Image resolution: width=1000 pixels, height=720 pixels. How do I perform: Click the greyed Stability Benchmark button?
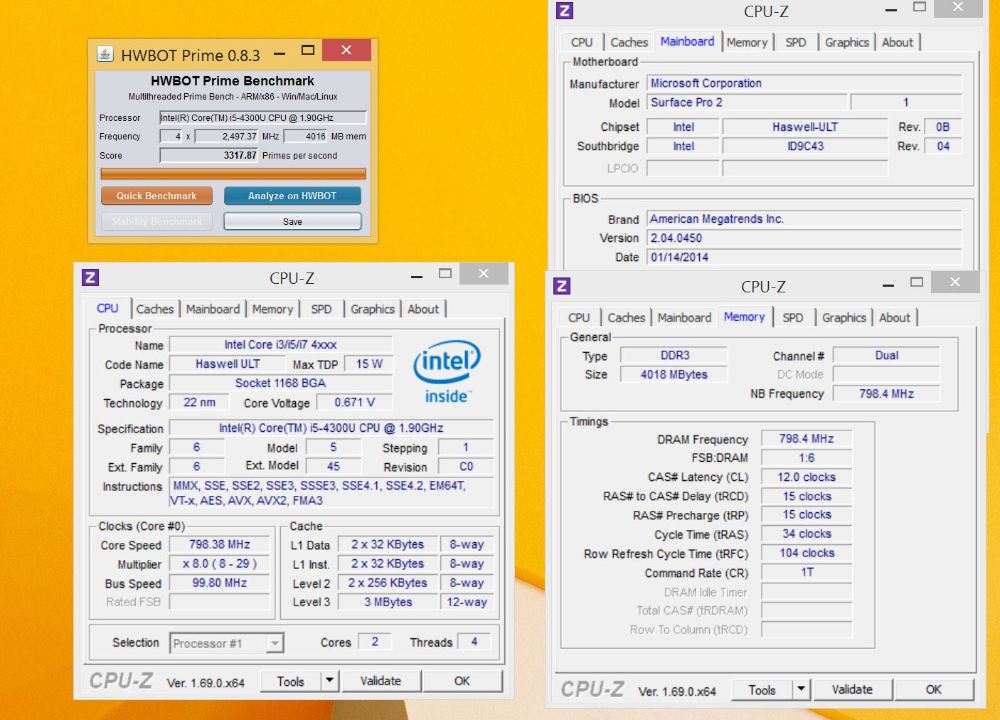[156, 221]
